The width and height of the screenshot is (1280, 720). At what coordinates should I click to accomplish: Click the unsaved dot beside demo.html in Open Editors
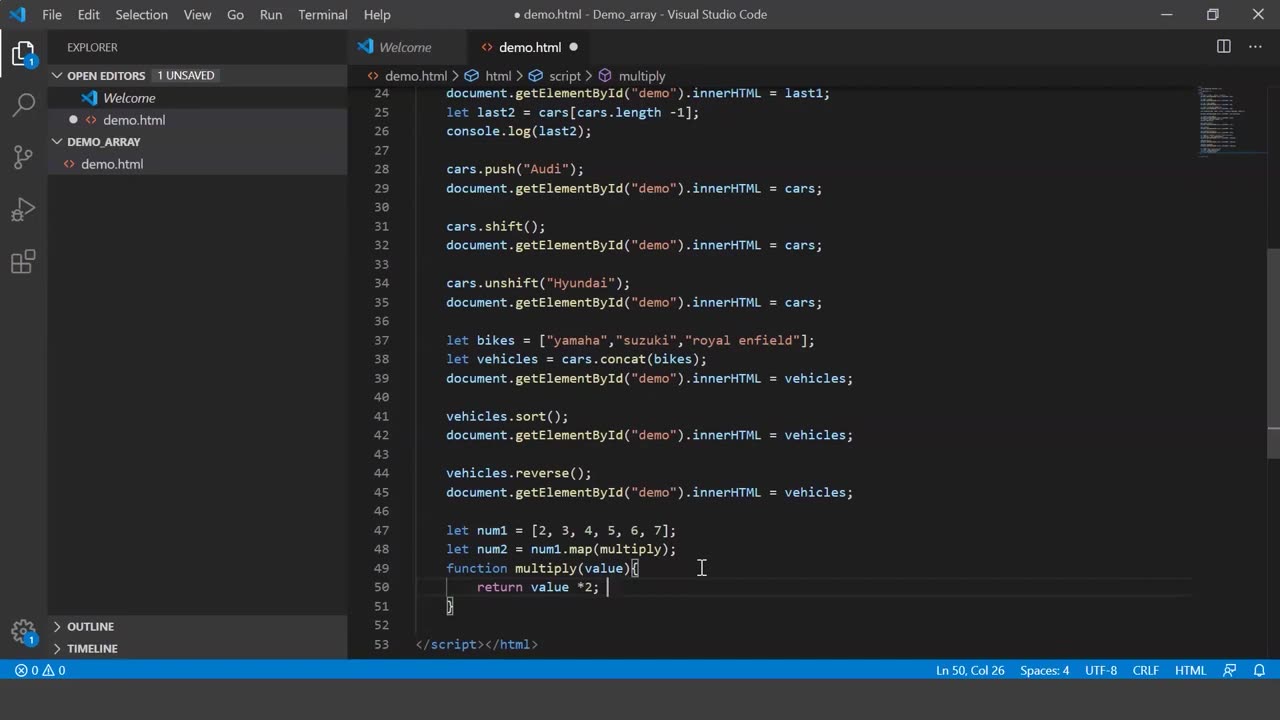click(73, 120)
